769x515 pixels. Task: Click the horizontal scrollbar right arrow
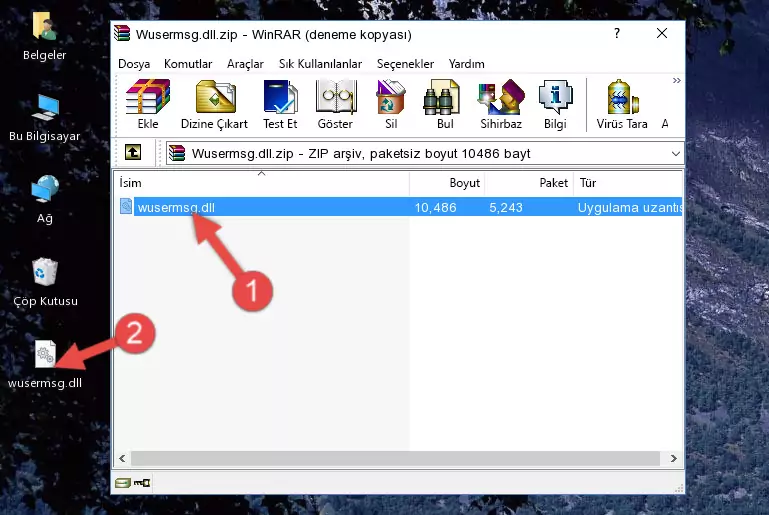click(674, 459)
